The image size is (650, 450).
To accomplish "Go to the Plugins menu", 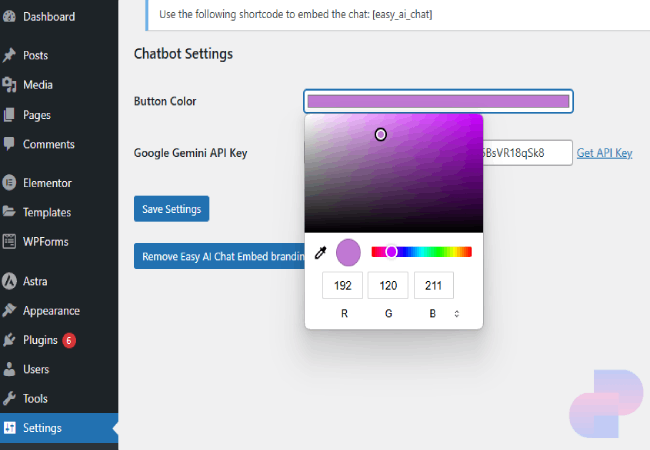I will point(40,340).
